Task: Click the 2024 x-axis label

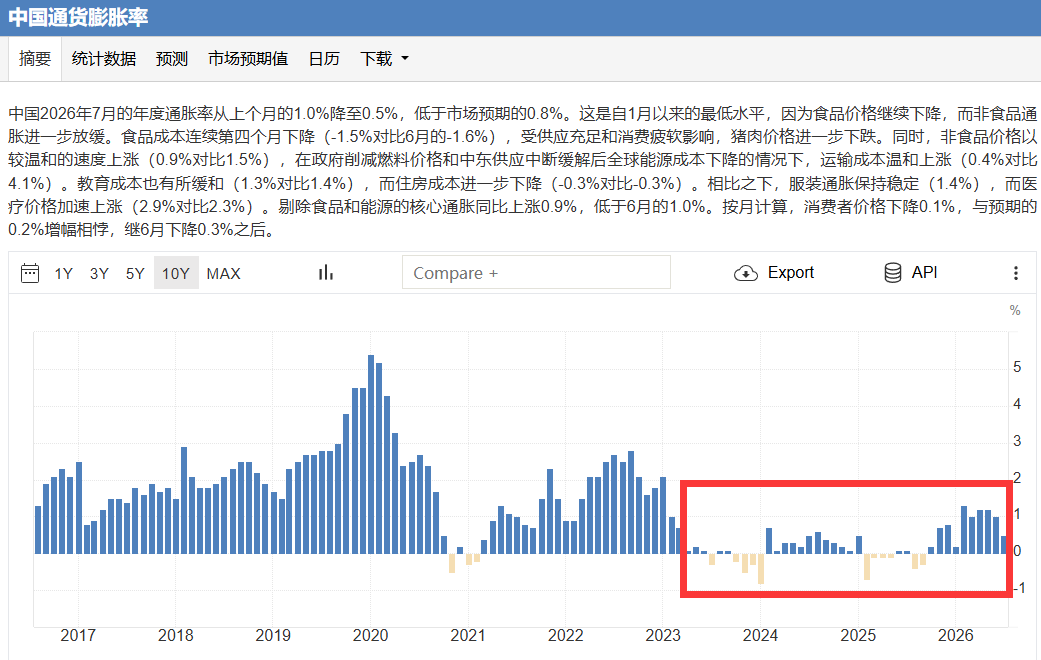Action: (x=760, y=635)
